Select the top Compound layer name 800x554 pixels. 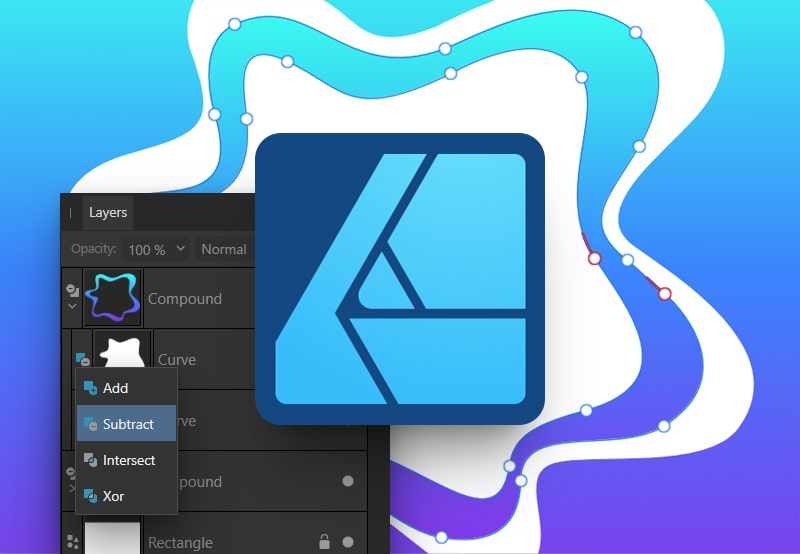pos(185,299)
